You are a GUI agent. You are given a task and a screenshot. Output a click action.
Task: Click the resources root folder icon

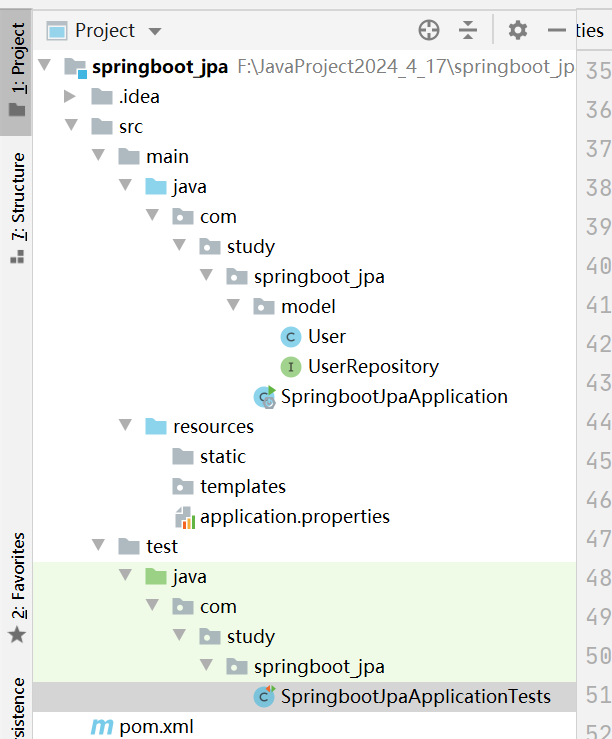(x=156, y=427)
